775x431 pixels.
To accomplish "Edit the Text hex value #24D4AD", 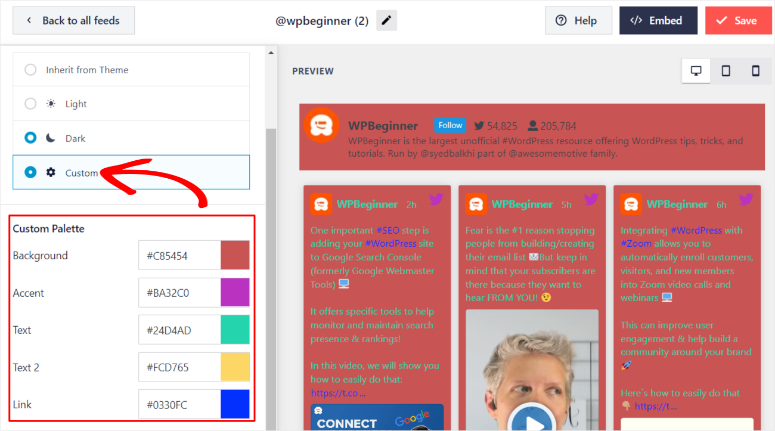I will [x=179, y=330].
